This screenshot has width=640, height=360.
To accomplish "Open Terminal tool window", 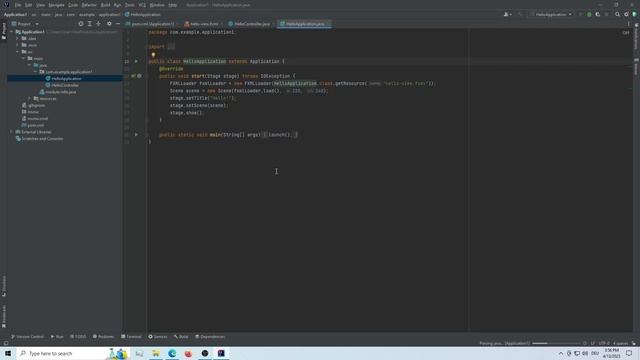I will click(x=131, y=336).
